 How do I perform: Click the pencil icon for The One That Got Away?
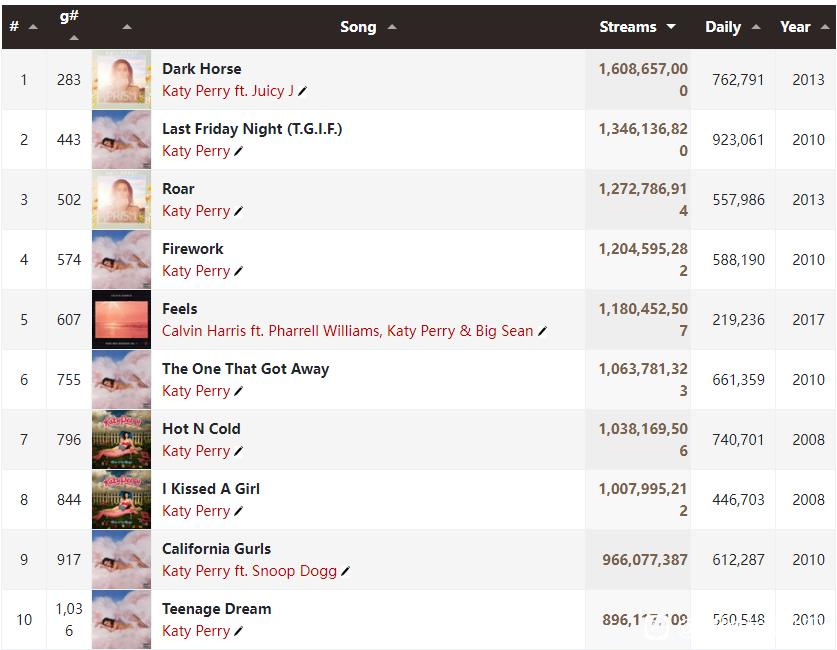(239, 391)
